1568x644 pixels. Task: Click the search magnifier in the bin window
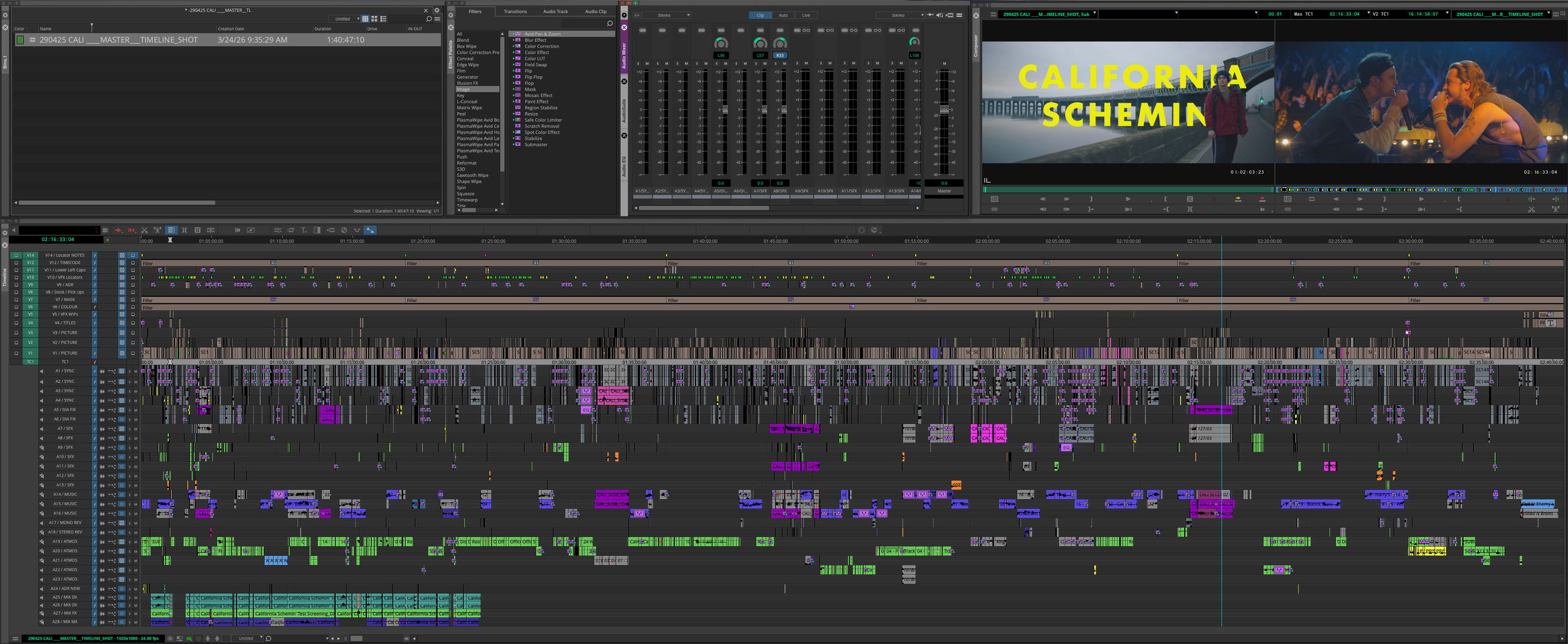[x=429, y=19]
